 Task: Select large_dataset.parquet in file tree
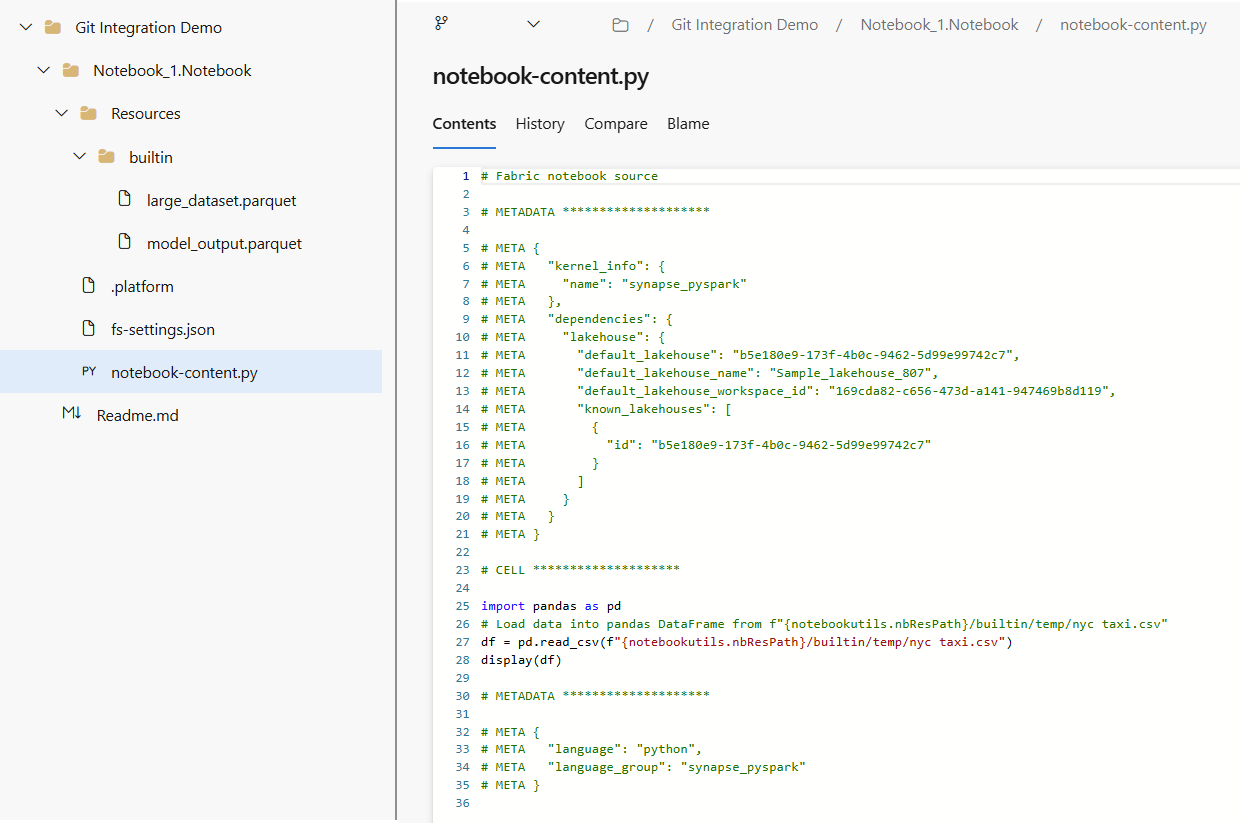[221, 200]
